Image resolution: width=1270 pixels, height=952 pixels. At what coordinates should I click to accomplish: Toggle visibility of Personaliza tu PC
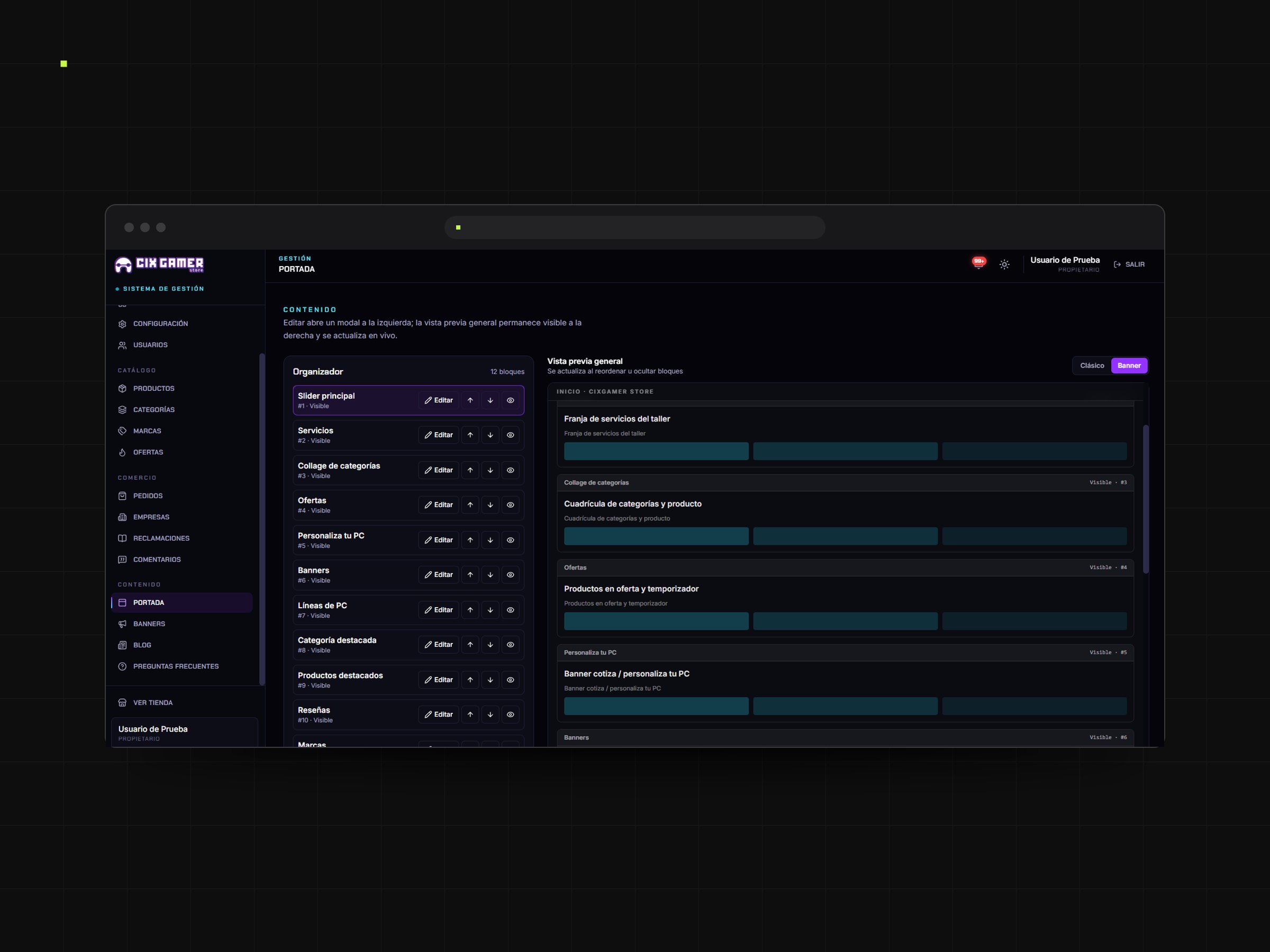511,540
